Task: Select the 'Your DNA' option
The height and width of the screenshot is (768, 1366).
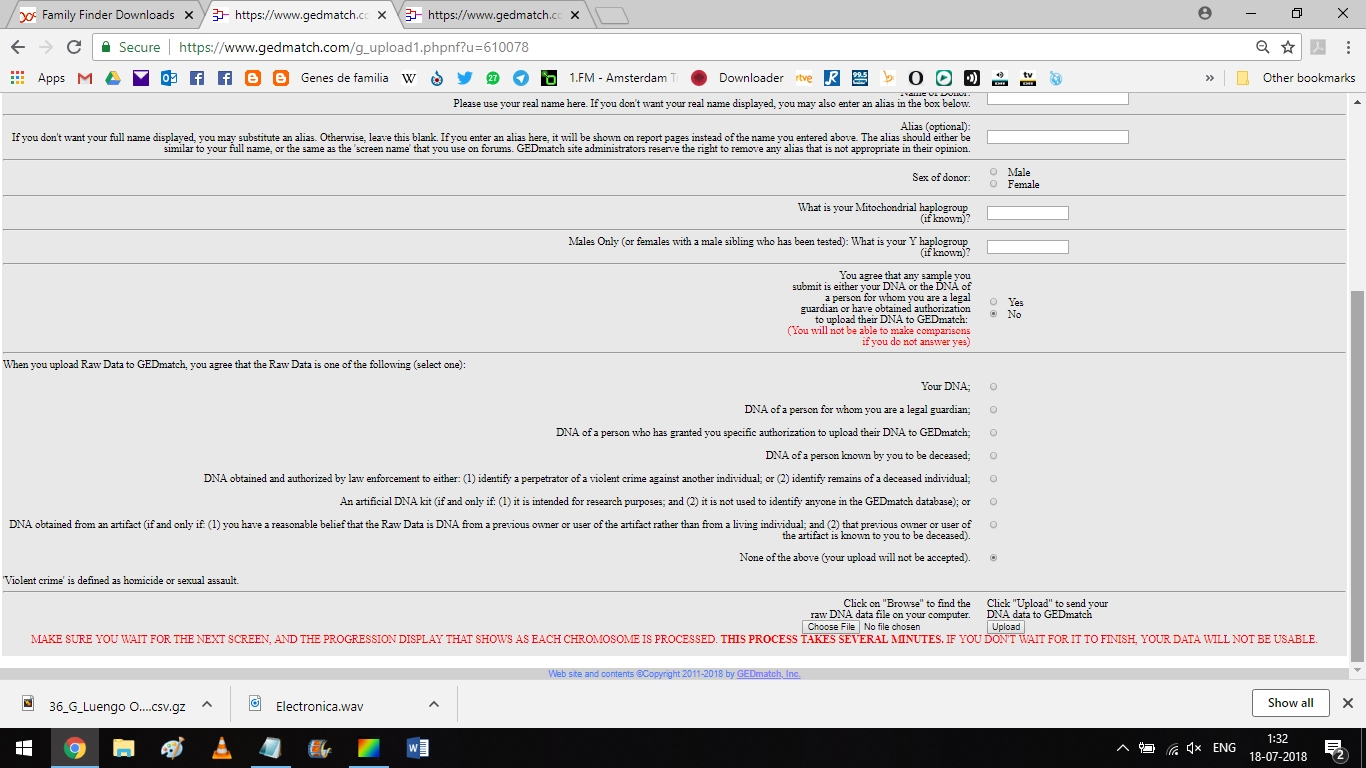Action: click(x=993, y=386)
